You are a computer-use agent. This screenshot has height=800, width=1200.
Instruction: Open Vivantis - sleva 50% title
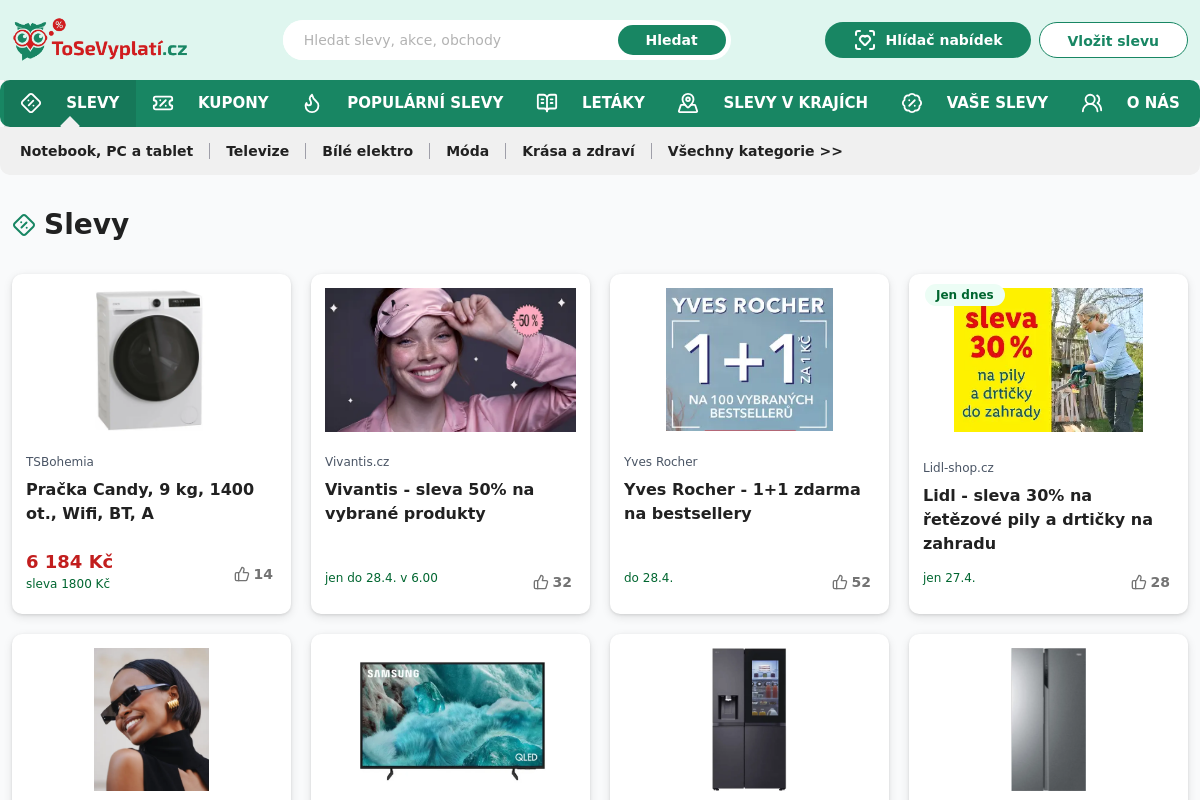429,501
